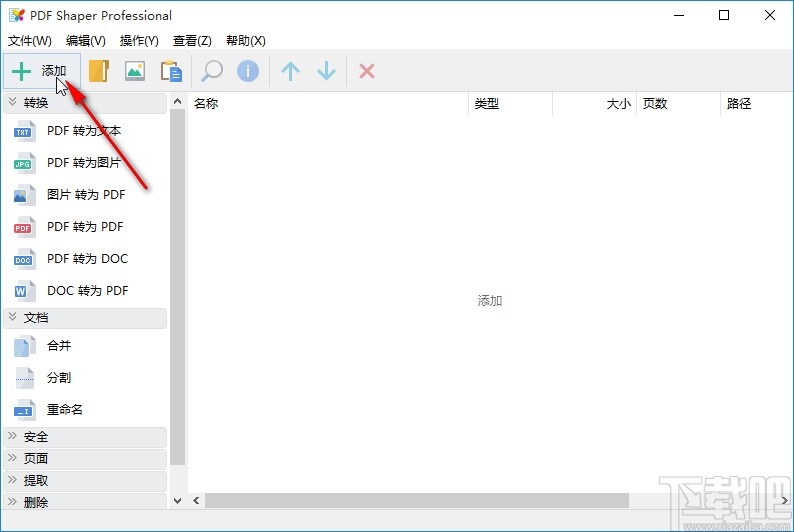The height and width of the screenshot is (532, 794).
Task: Open the 帮助(X) menu
Action: pyautogui.click(x=246, y=40)
